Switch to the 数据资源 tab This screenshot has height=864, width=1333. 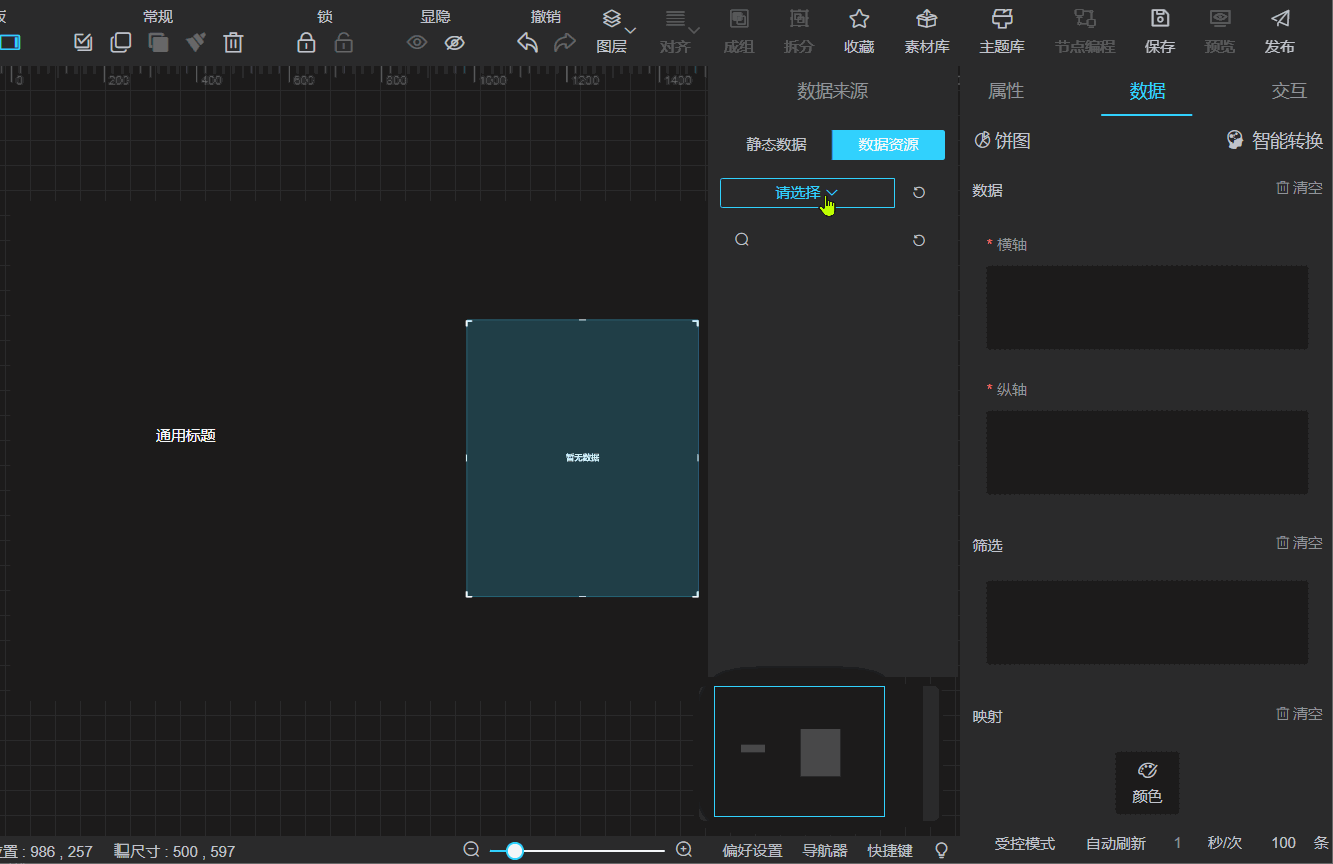[x=888, y=145]
